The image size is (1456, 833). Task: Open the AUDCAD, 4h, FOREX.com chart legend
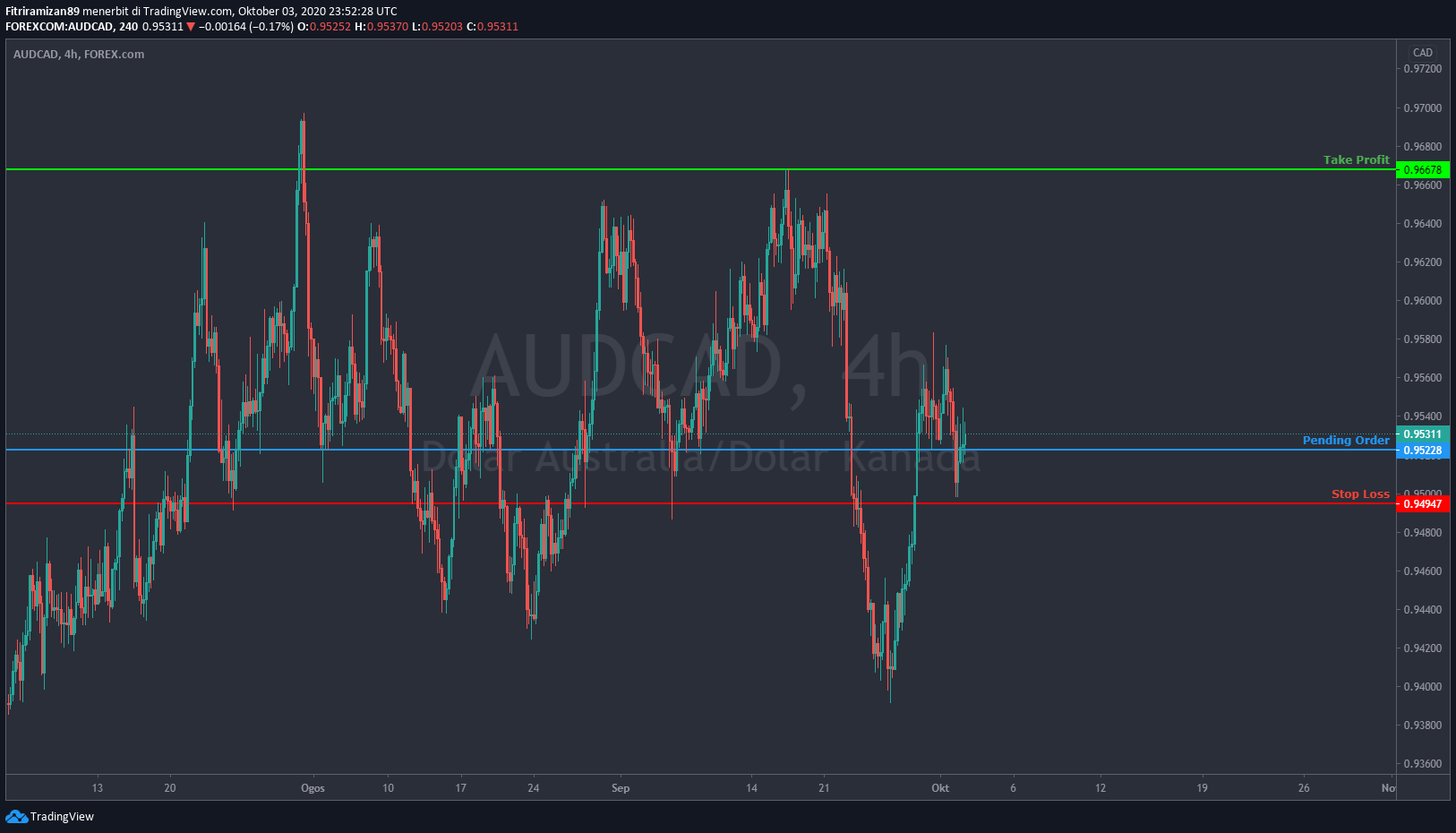(x=79, y=55)
